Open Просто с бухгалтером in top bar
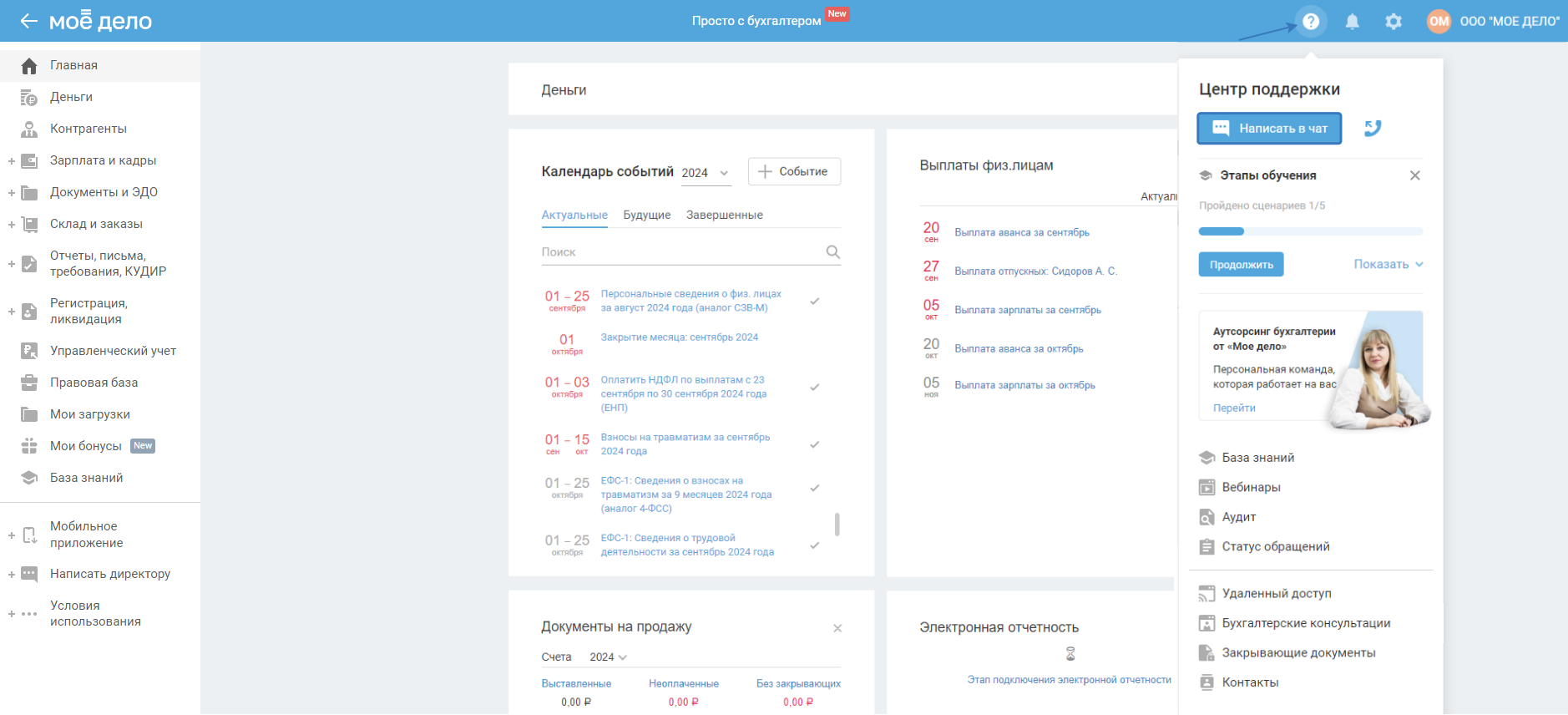Viewport: 1568px width, 715px height. pos(756,21)
